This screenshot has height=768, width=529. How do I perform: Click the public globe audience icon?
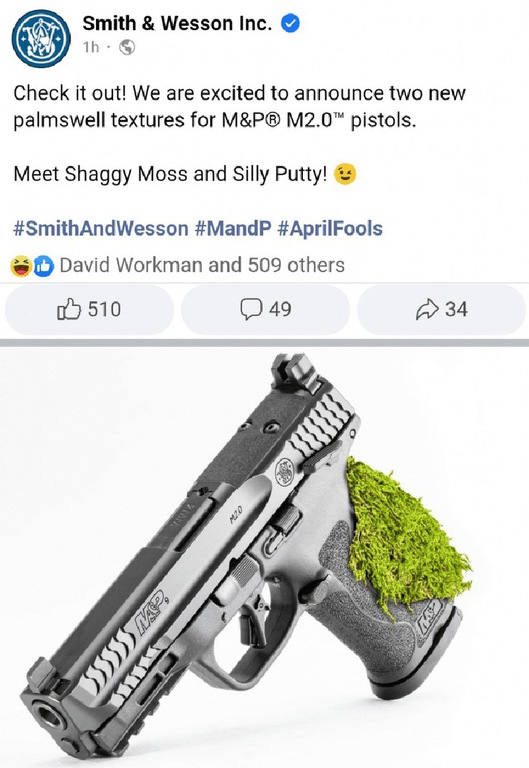[x=127, y=47]
